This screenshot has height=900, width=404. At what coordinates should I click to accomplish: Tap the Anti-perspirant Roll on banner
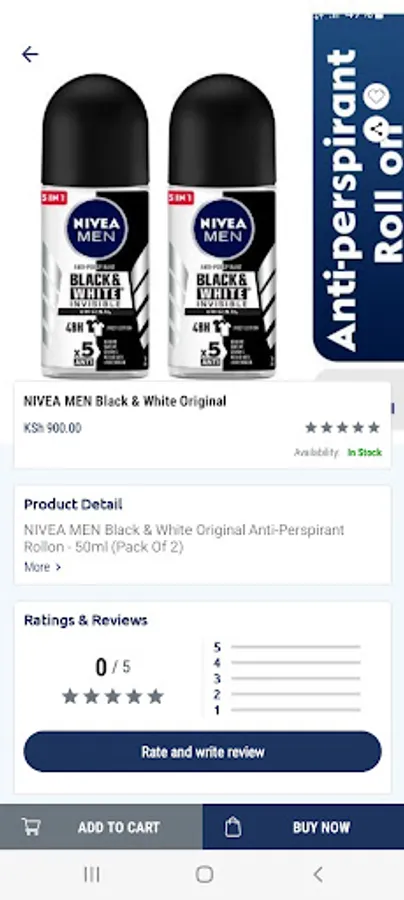click(x=359, y=188)
